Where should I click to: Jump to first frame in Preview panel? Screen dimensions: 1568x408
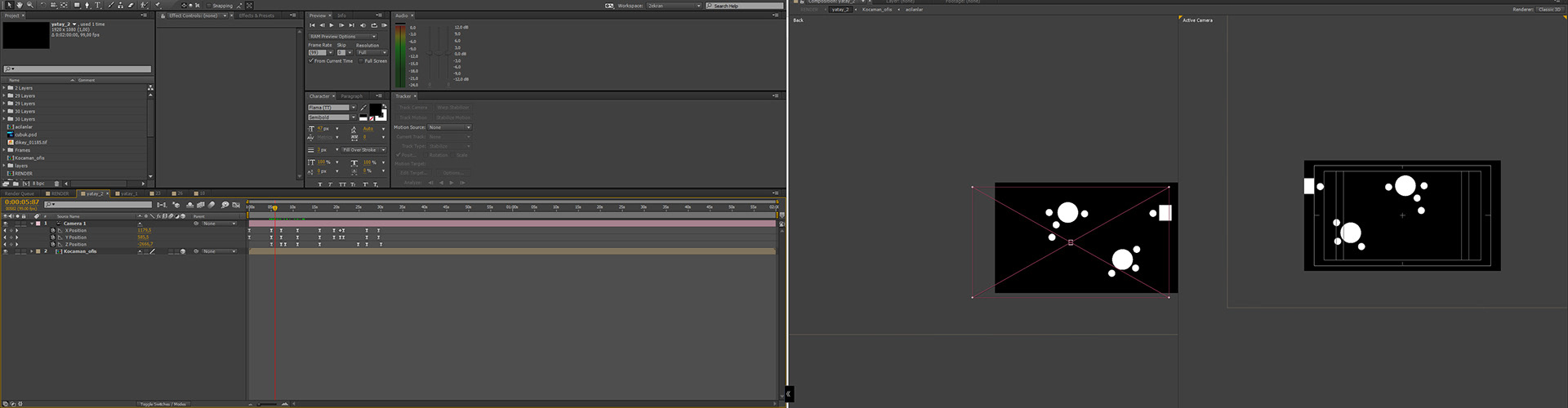click(312, 25)
